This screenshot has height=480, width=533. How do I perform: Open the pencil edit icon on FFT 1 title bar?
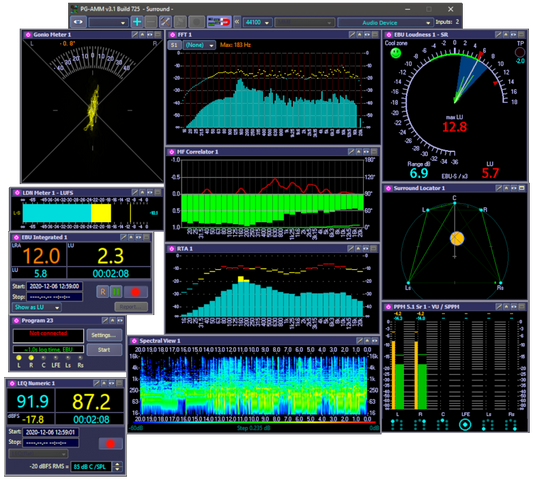click(x=352, y=35)
